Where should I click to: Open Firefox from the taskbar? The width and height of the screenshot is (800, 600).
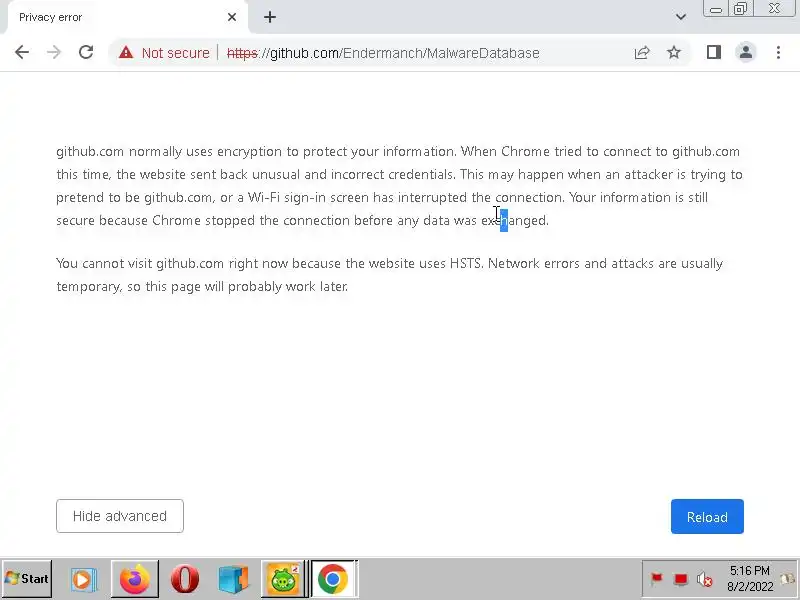135,579
